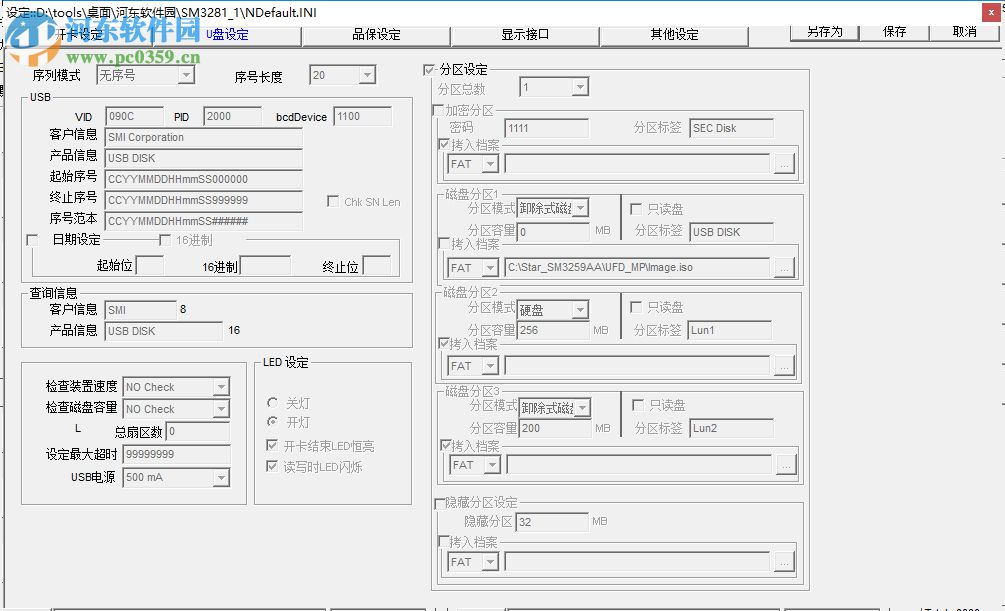Browse archive file for 磁盘分区3
The height and width of the screenshot is (611, 1005).
point(786,464)
